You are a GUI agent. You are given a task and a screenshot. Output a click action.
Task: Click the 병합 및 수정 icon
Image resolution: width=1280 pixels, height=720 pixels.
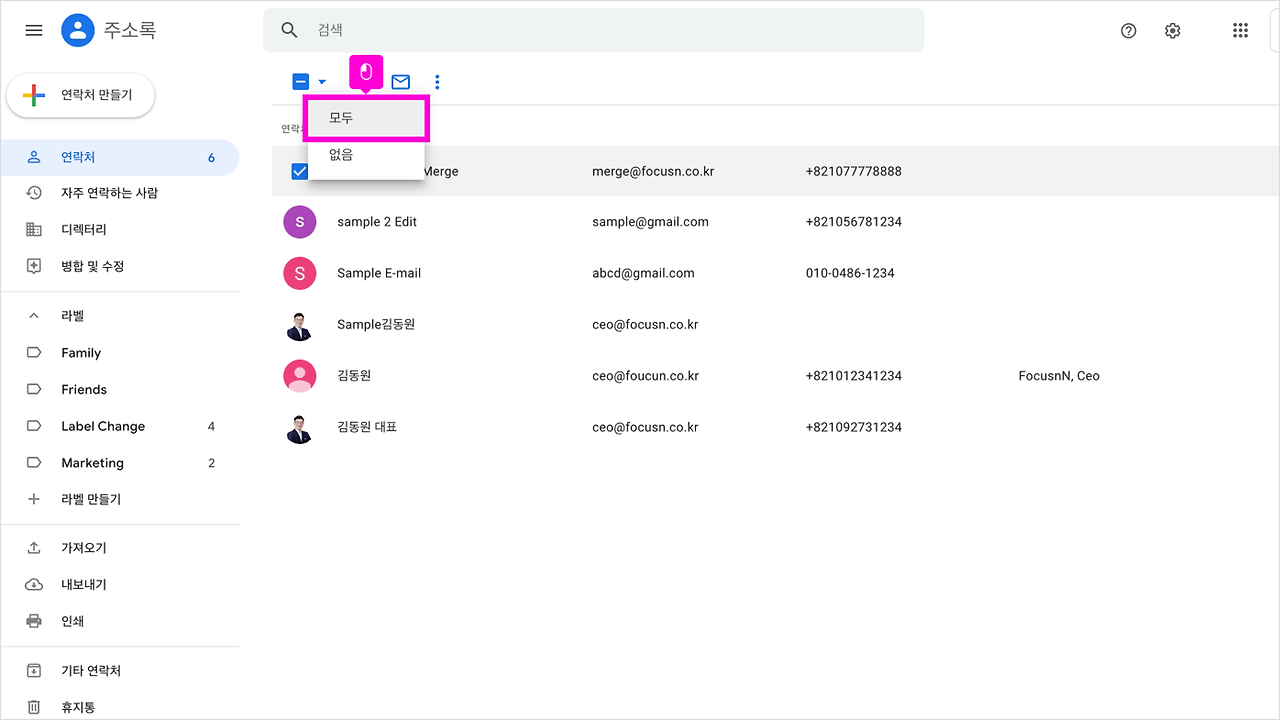point(34,266)
